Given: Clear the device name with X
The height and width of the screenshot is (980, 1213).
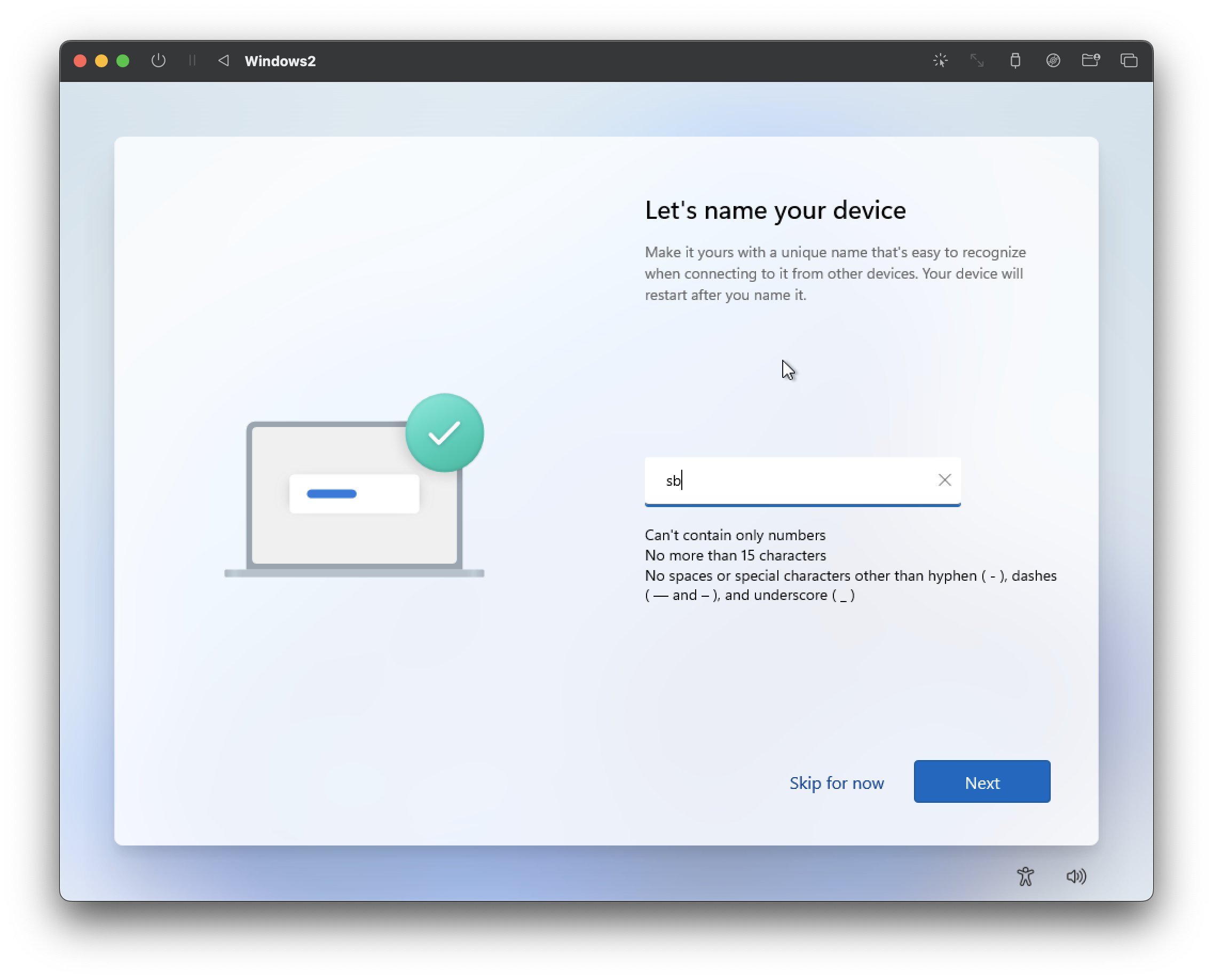Looking at the screenshot, I should [x=944, y=480].
